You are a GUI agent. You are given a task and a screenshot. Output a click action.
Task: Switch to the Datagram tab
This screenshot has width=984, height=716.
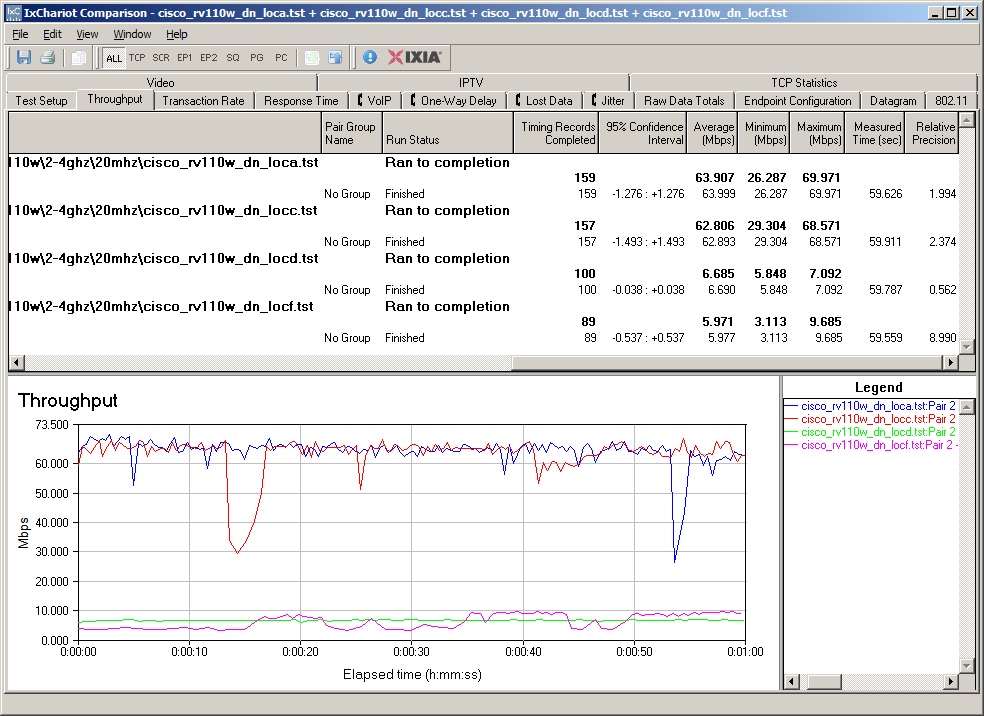pyautogui.click(x=893, y=100)
